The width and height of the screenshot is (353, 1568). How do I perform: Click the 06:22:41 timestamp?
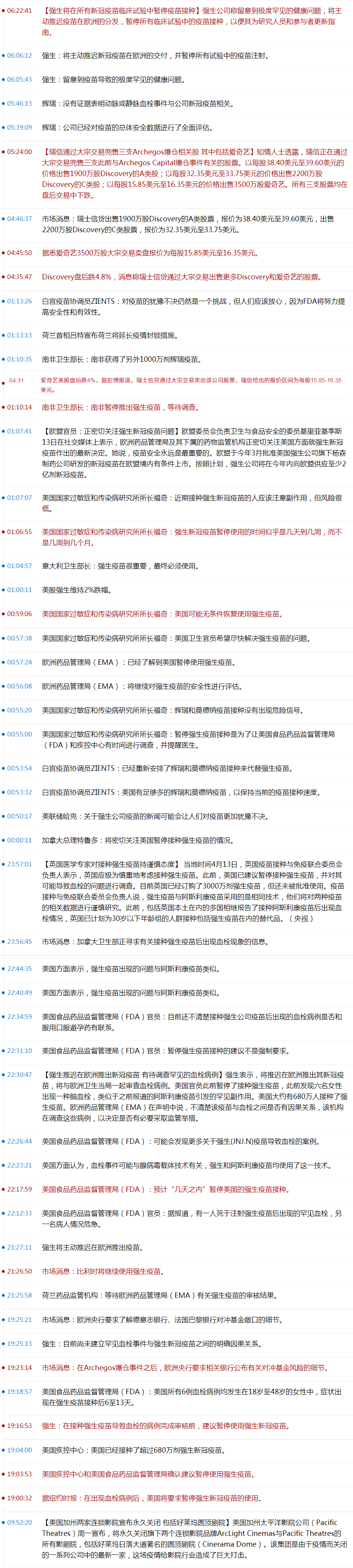(19, 10)
